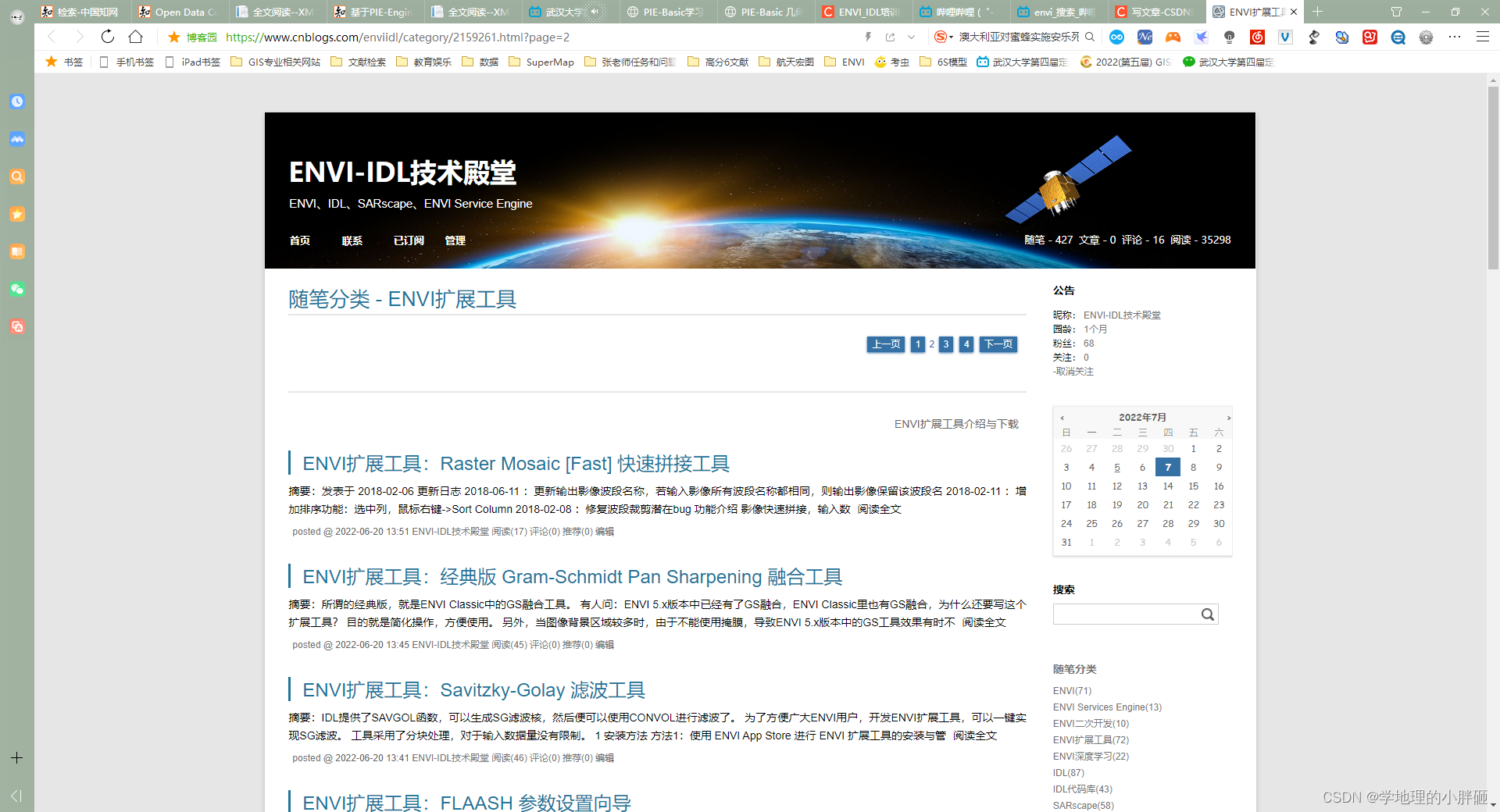1500x812 pixels.
Task: Click the blog sidebar search magnifier button
Action: click(1208, 614)
